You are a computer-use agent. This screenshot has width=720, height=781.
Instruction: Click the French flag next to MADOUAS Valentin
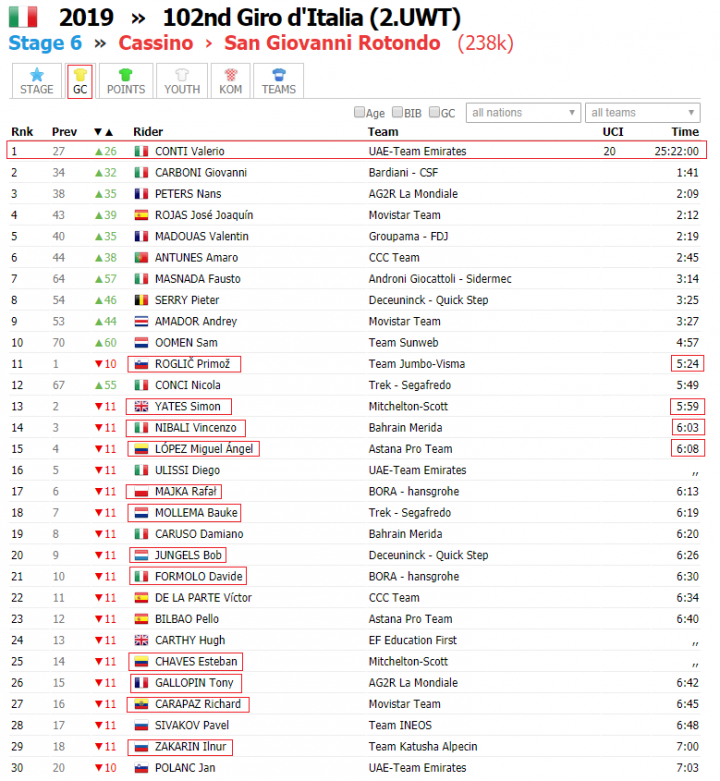141,236
